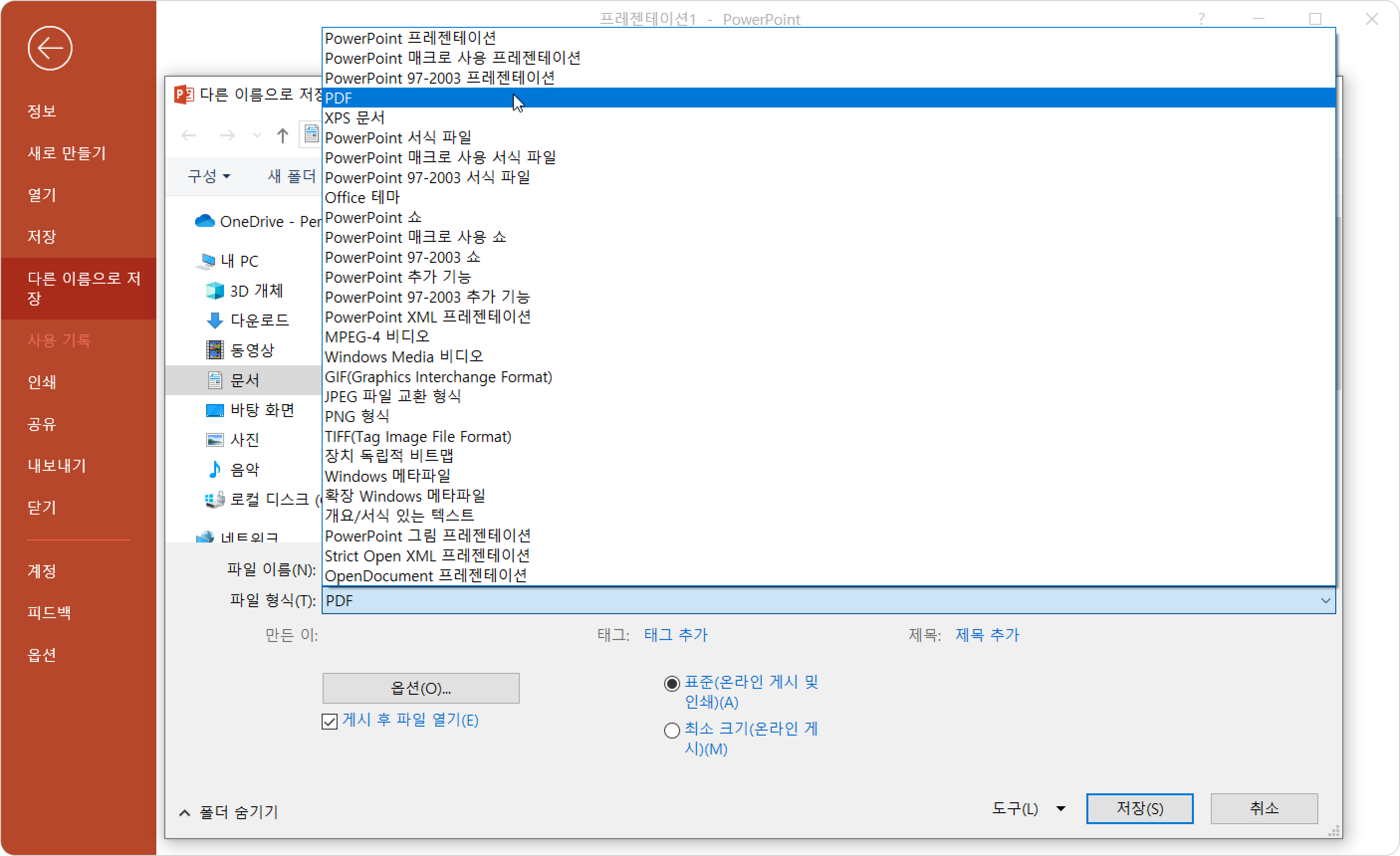Open the recent locations dropdown chevron
Screen dimensions: 1400x856
click(257, 135)
